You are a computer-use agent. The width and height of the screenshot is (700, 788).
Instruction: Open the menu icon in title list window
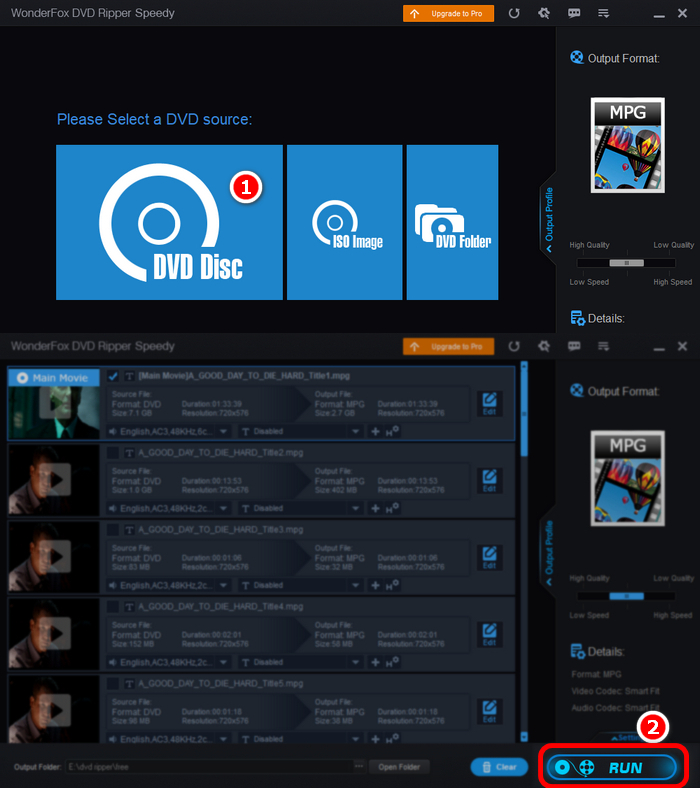[604, 346]
